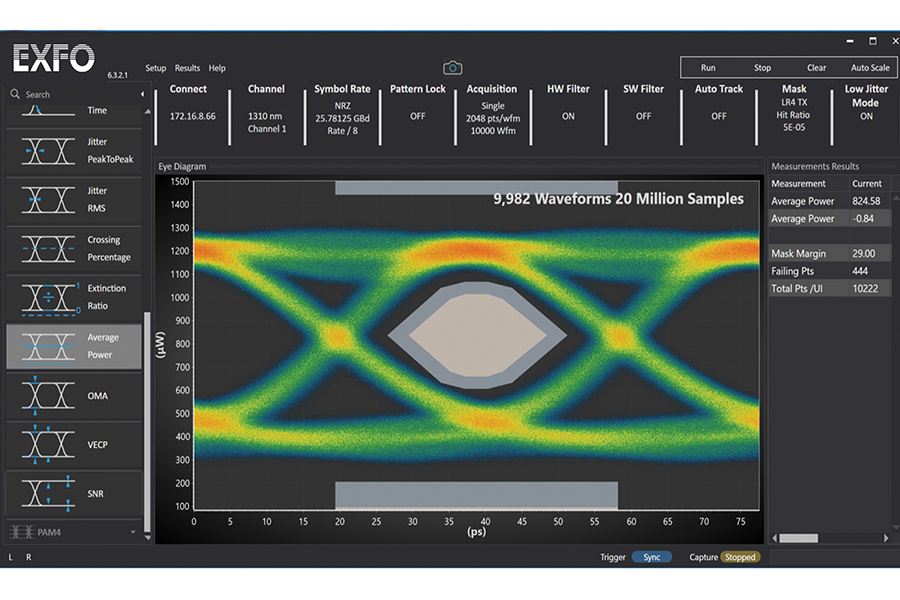Select the Jitter RMS measurement

tap(75, 200)
